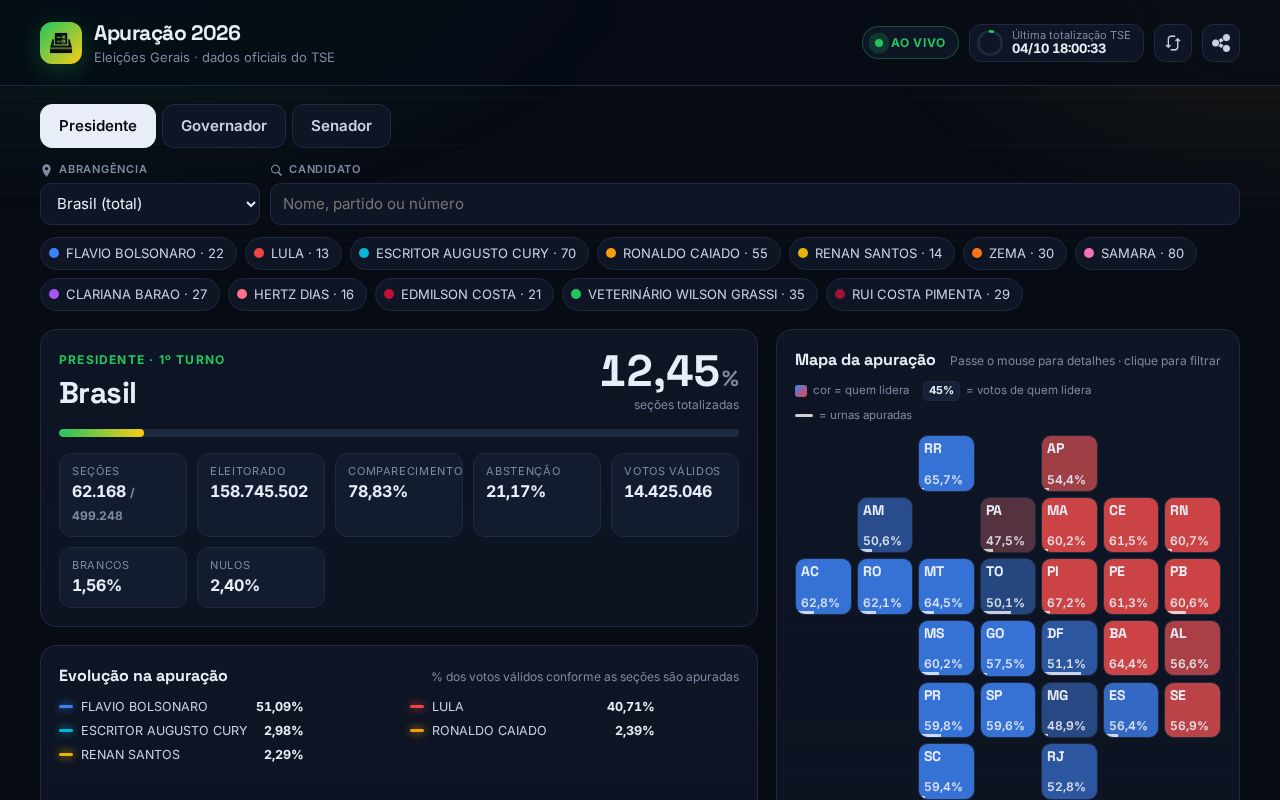1280x800 pixels.
Task: Toggle the FLAVIO BOLSONARO · 22 chip
Action: click(138, 254)
